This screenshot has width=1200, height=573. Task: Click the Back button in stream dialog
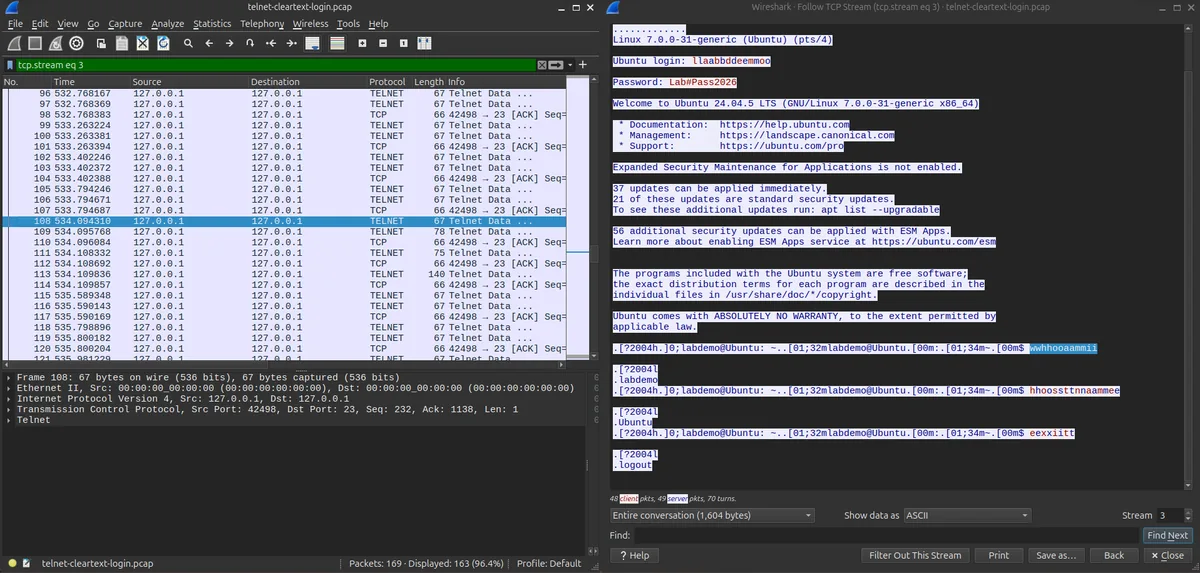[x=1114, y=555]
